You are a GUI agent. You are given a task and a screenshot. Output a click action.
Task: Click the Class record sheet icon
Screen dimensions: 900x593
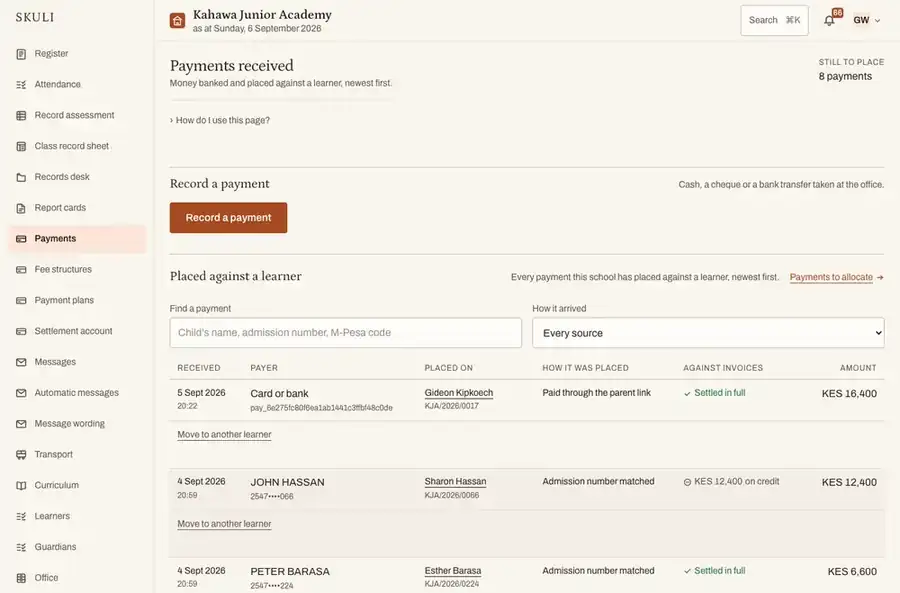point(21,146)
